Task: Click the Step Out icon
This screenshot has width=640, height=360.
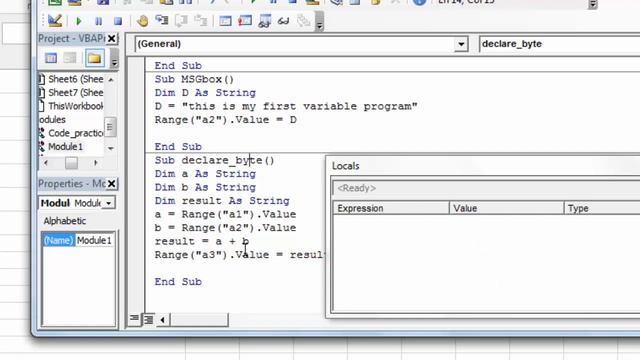Action: 200,20
